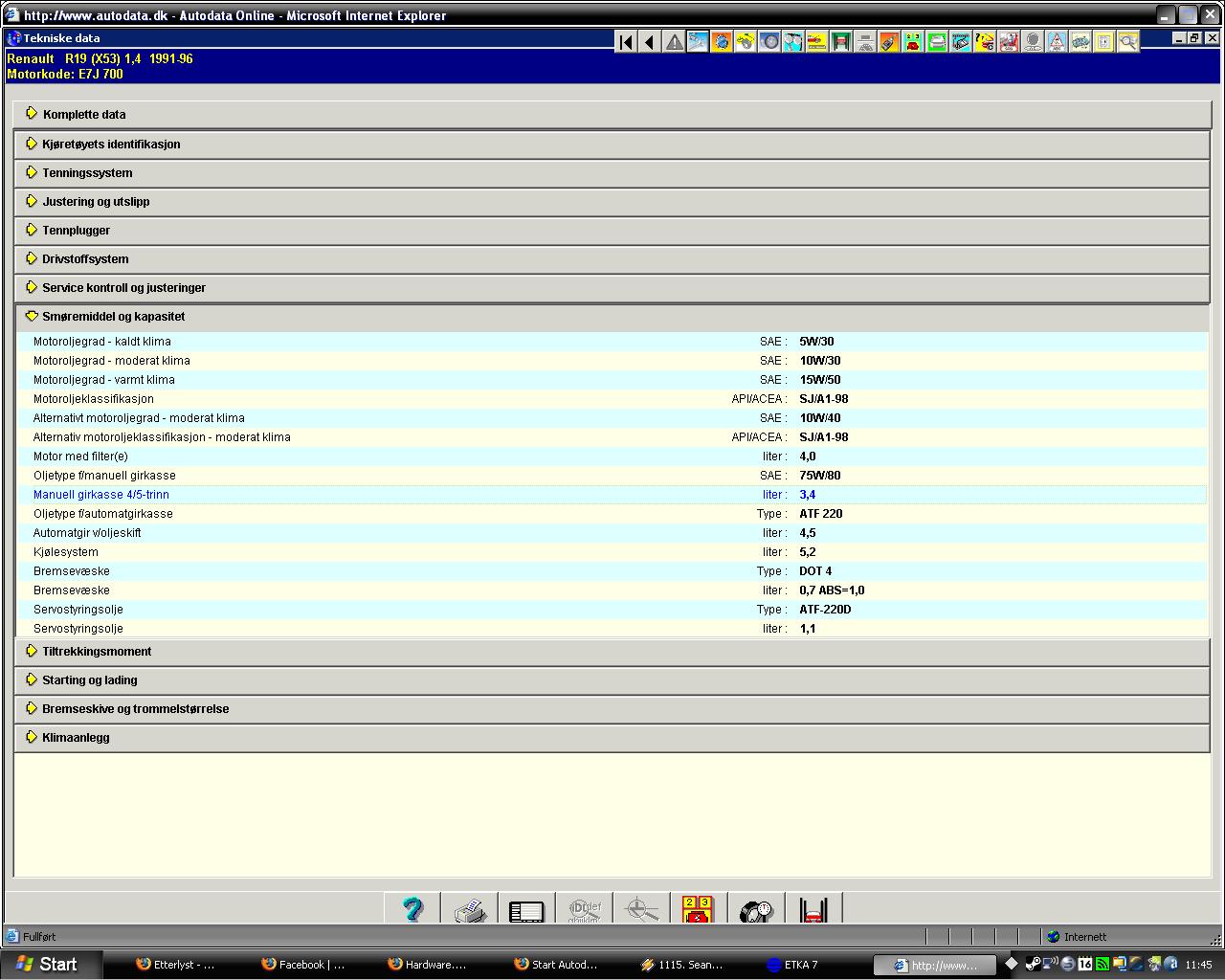Image resolution: width=1225 pixels, height=980 pixels.
Task: Expand the Tennplugger section
Action: 612,230
